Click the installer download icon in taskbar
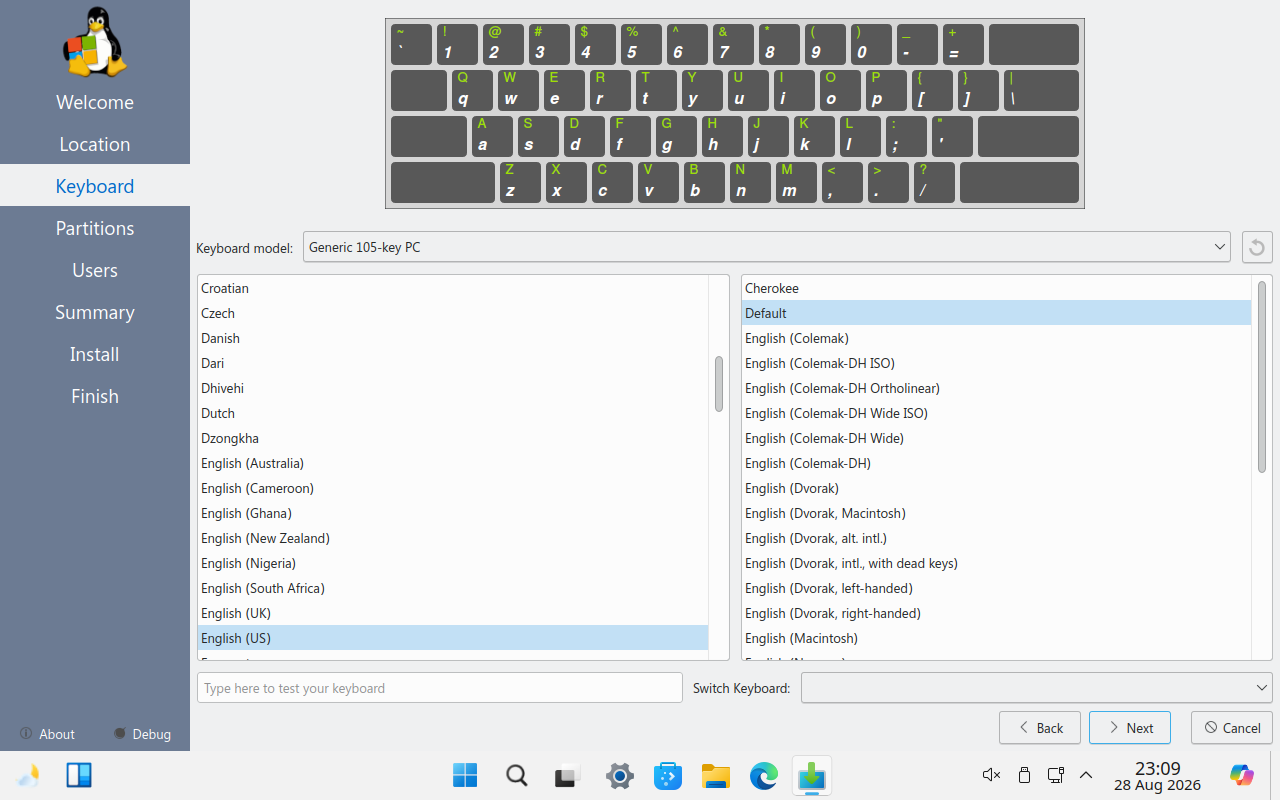 coord(812,775)
